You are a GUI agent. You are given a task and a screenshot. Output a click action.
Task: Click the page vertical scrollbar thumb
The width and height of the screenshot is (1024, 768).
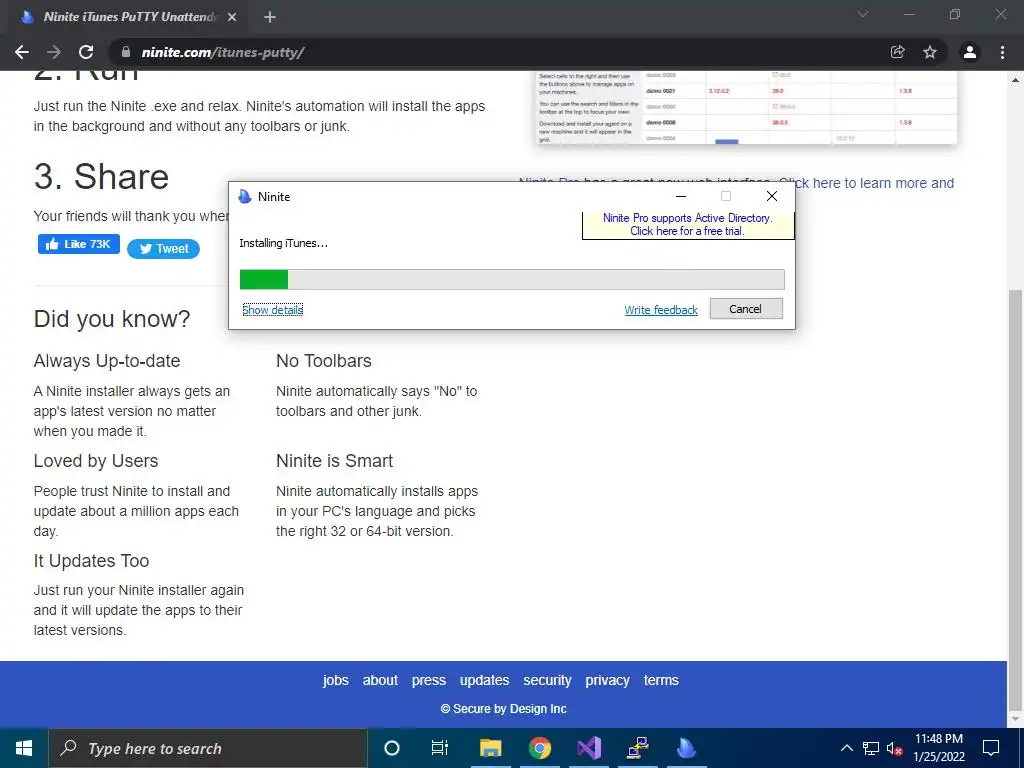pyautogui.click(x=1015, y=498)
